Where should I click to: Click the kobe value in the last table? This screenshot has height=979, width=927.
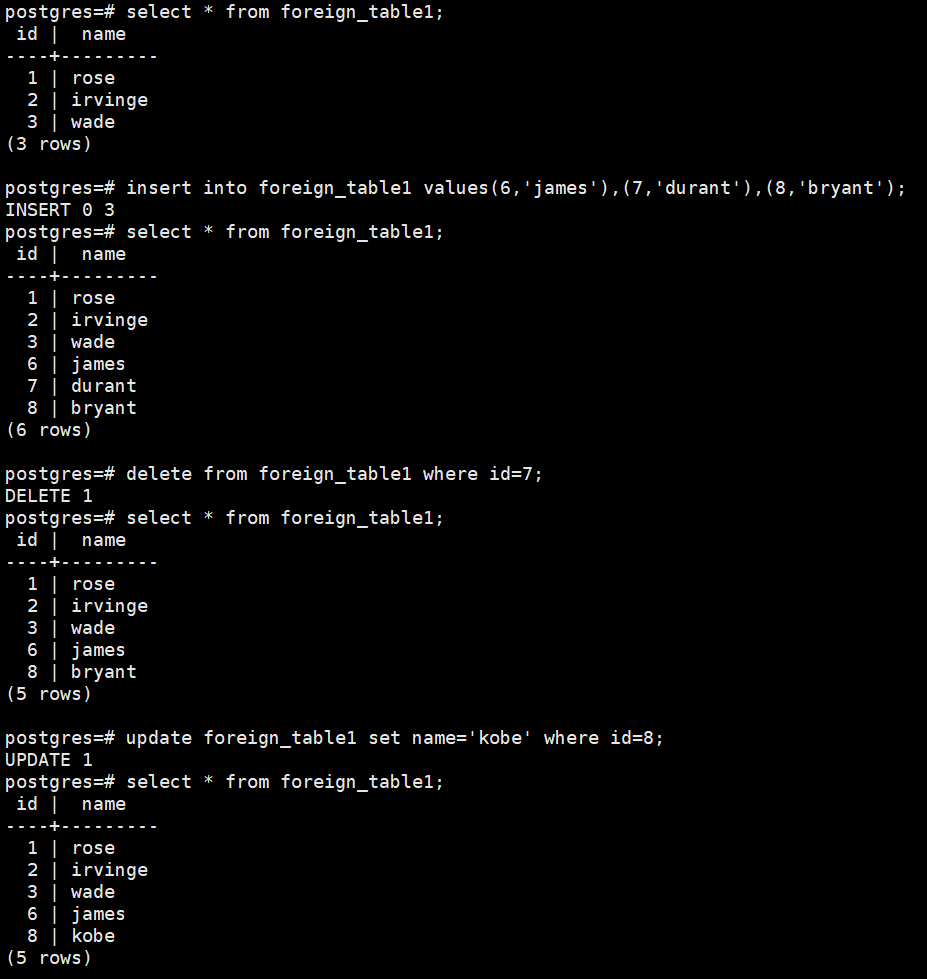(93, 936)
